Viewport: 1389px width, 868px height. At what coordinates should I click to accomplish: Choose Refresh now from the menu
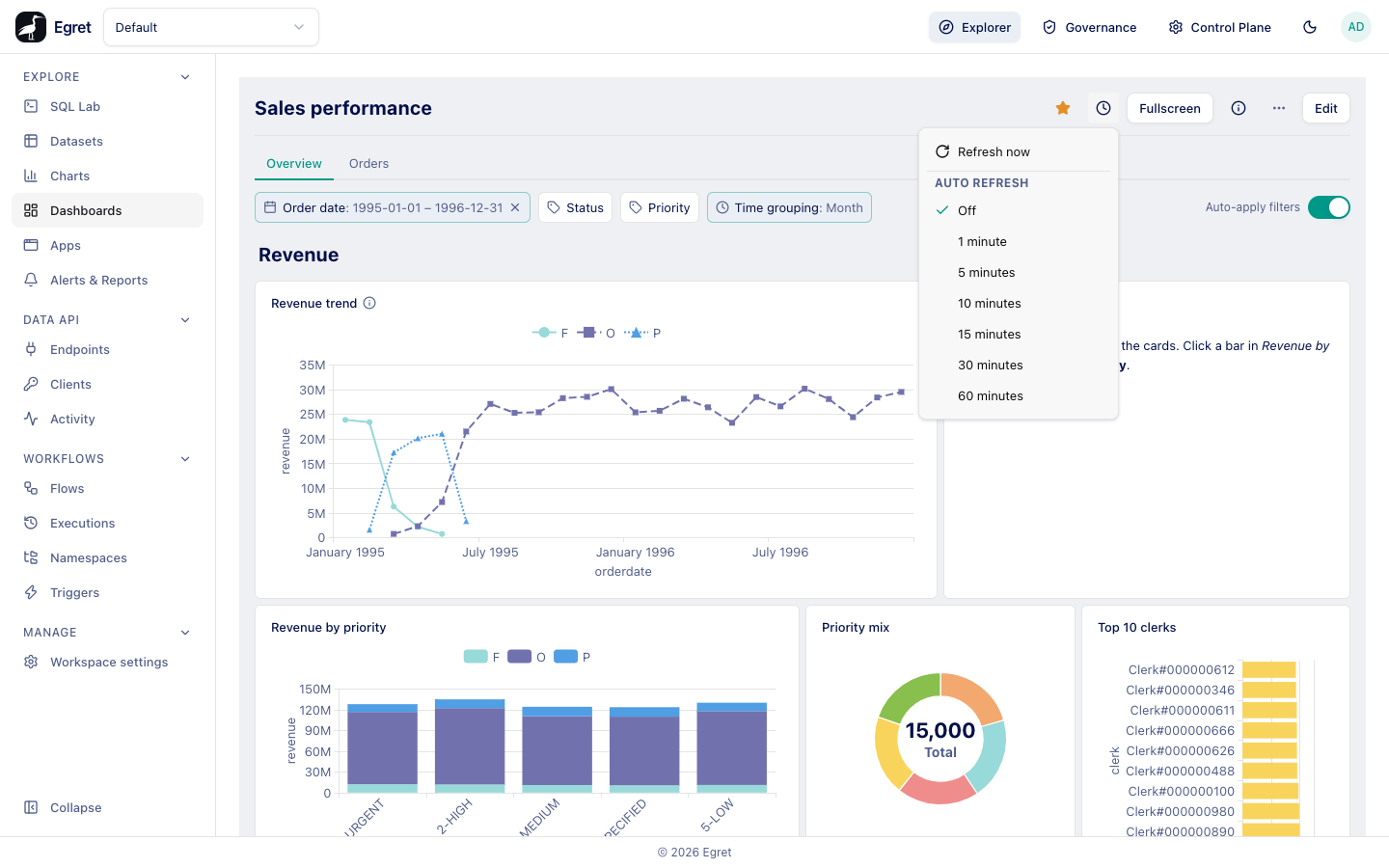(x=1019, y=151)
